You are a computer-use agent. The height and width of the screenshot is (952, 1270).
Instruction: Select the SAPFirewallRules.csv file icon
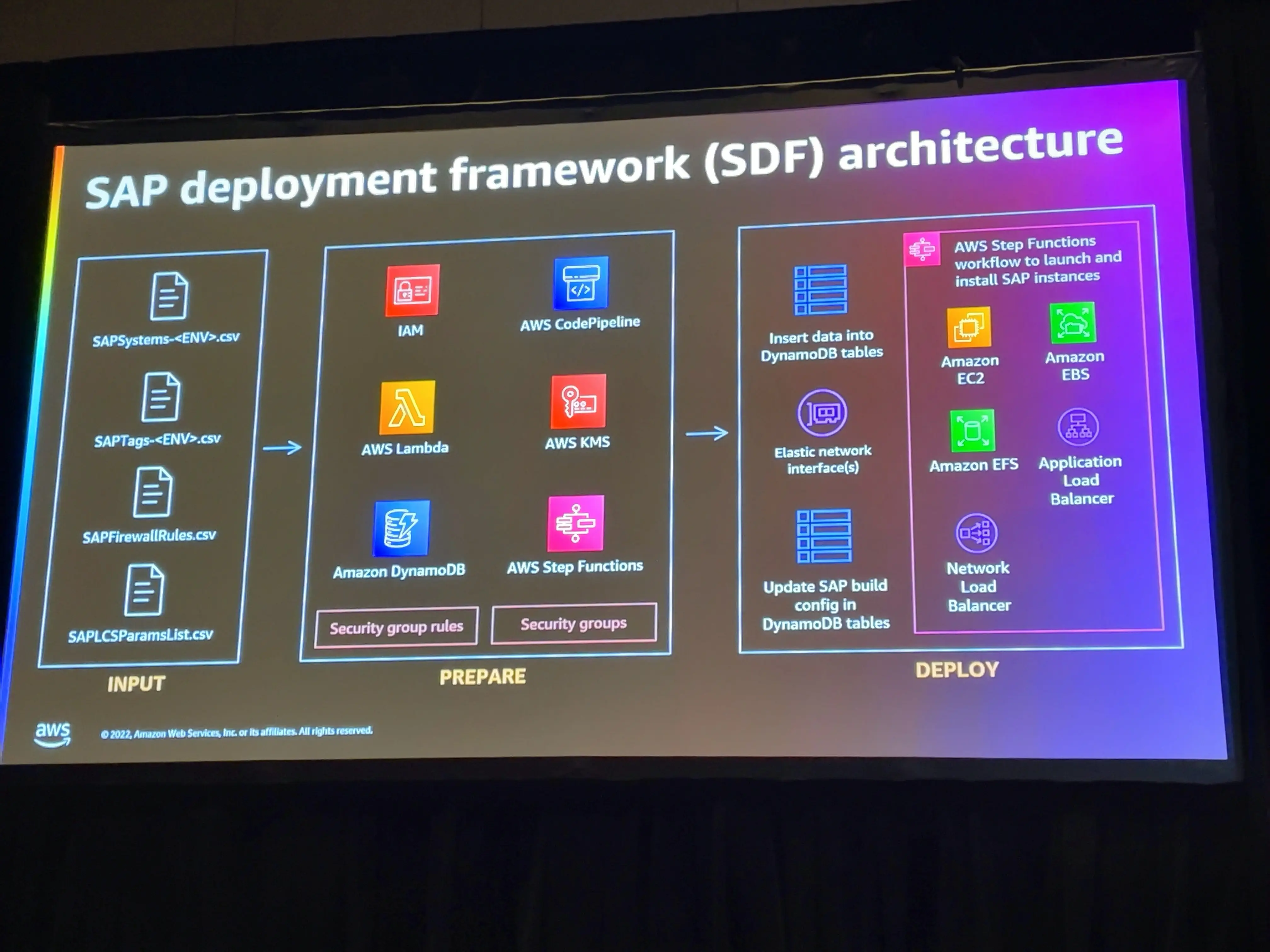tap(153, 492)
